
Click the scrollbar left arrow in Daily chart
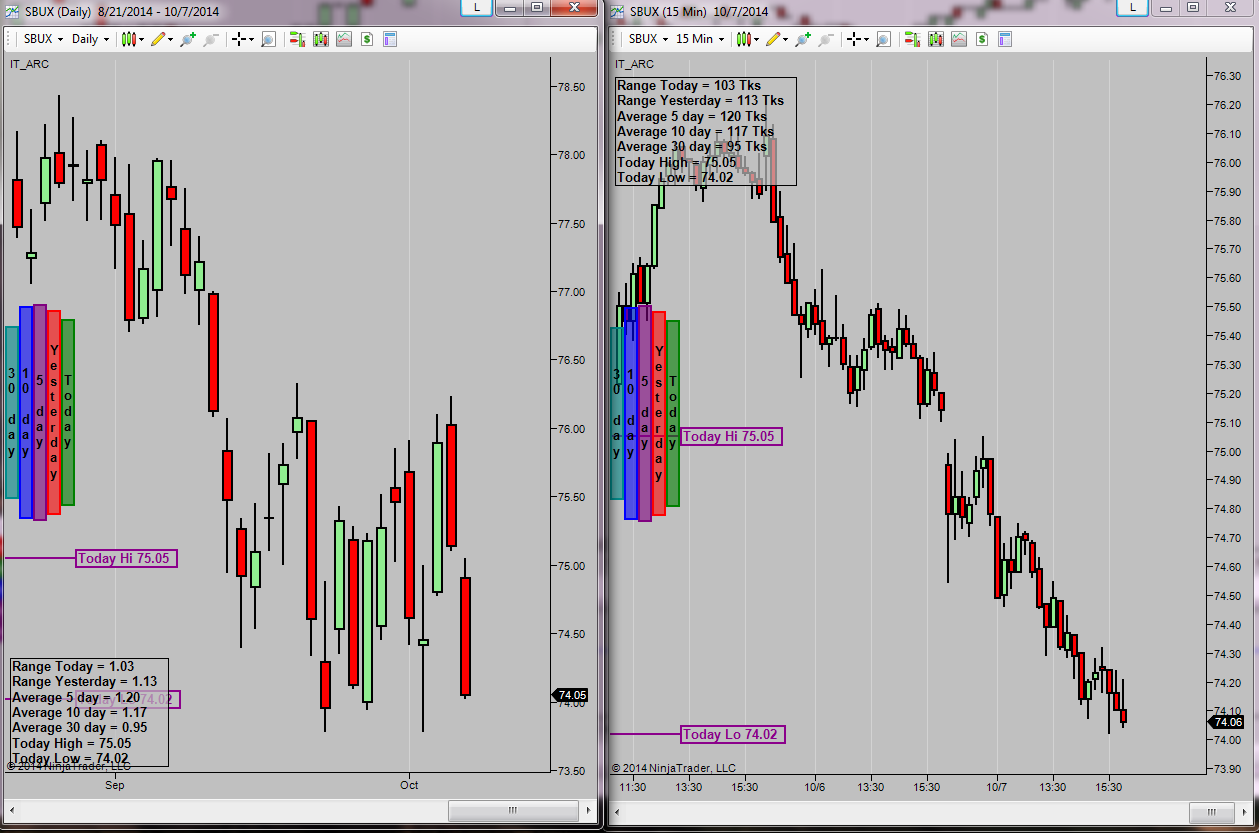point(11,810)
